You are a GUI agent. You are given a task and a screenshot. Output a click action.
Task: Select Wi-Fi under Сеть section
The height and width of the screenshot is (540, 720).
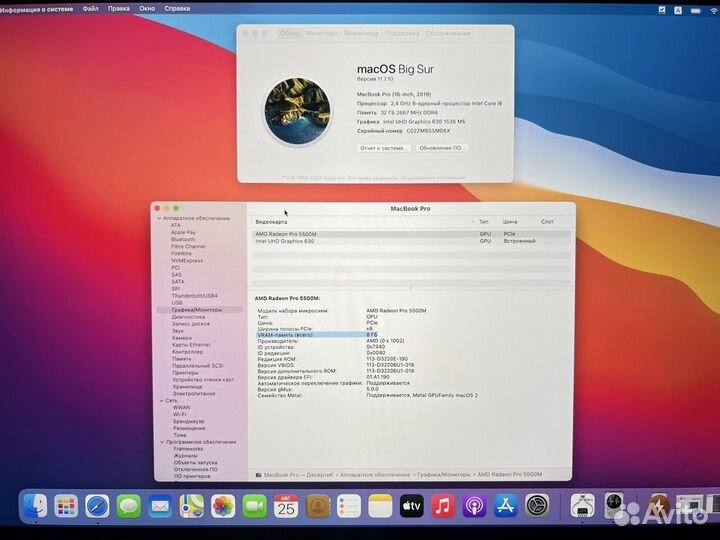(x=180, y=414)
